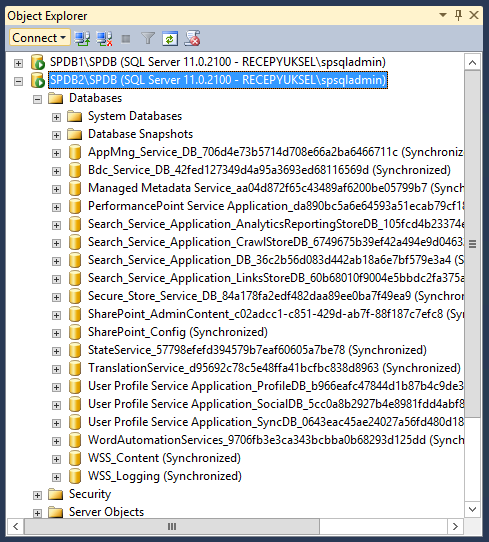Click the Disconnect server icon

point(104,38)
